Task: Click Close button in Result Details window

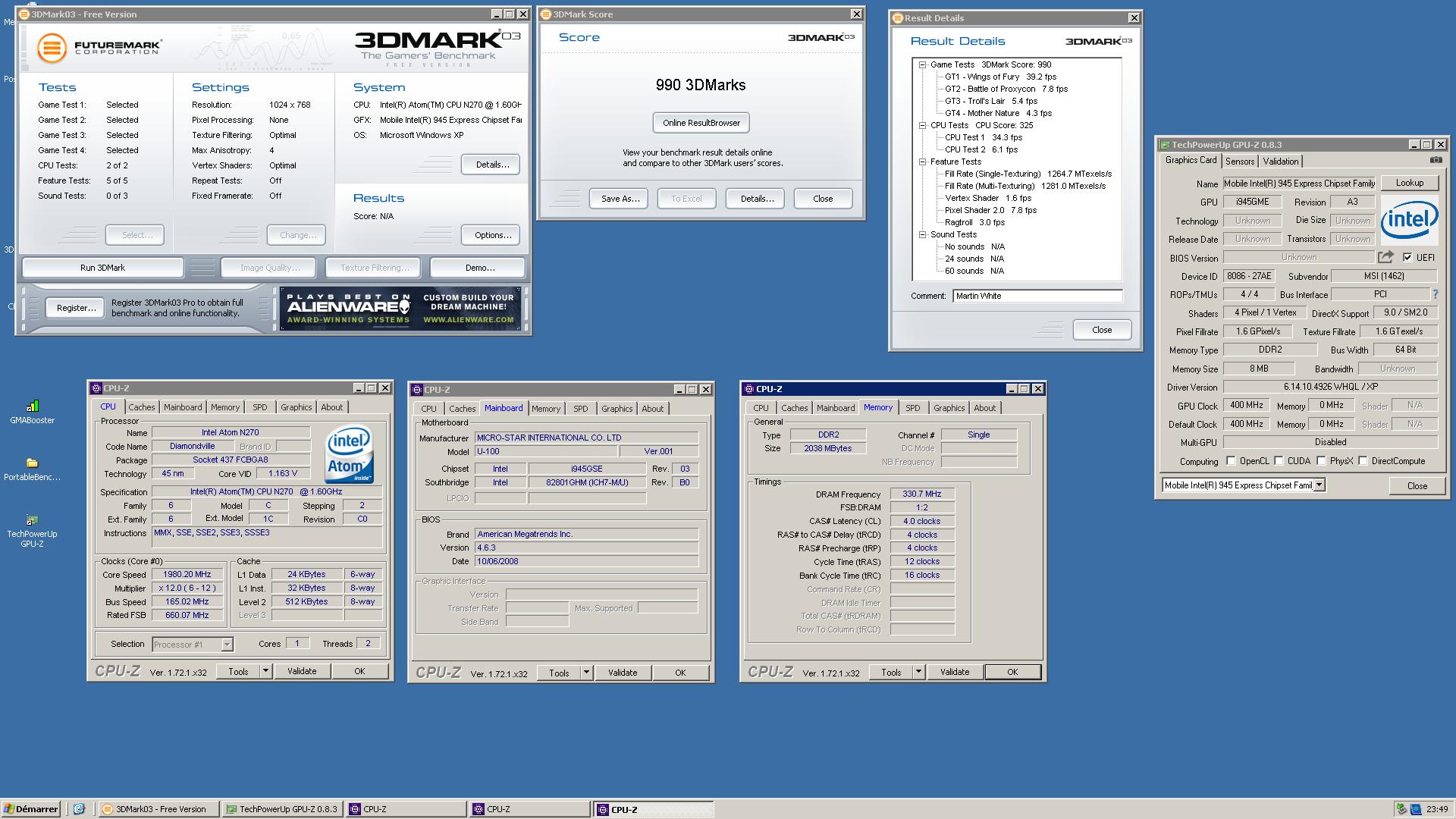Action: 1102,330
